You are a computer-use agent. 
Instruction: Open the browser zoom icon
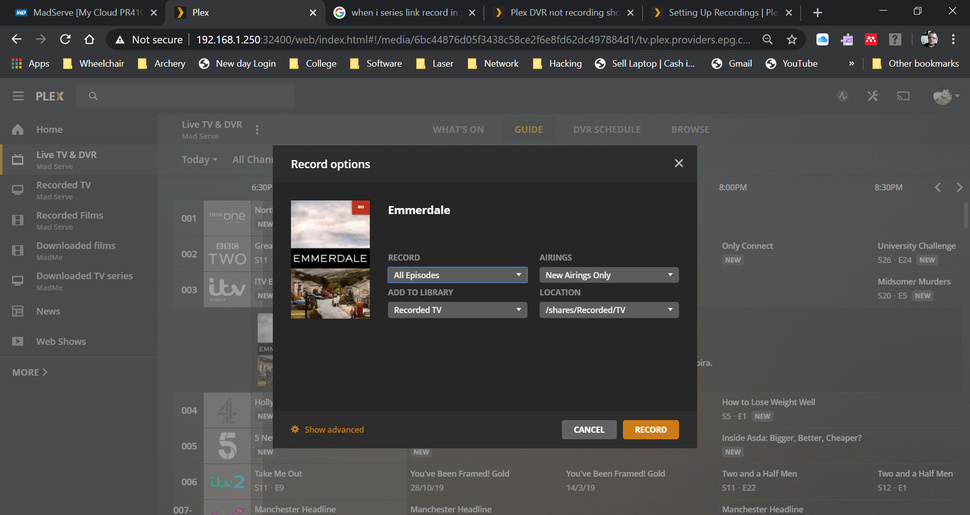coord(767,40)
